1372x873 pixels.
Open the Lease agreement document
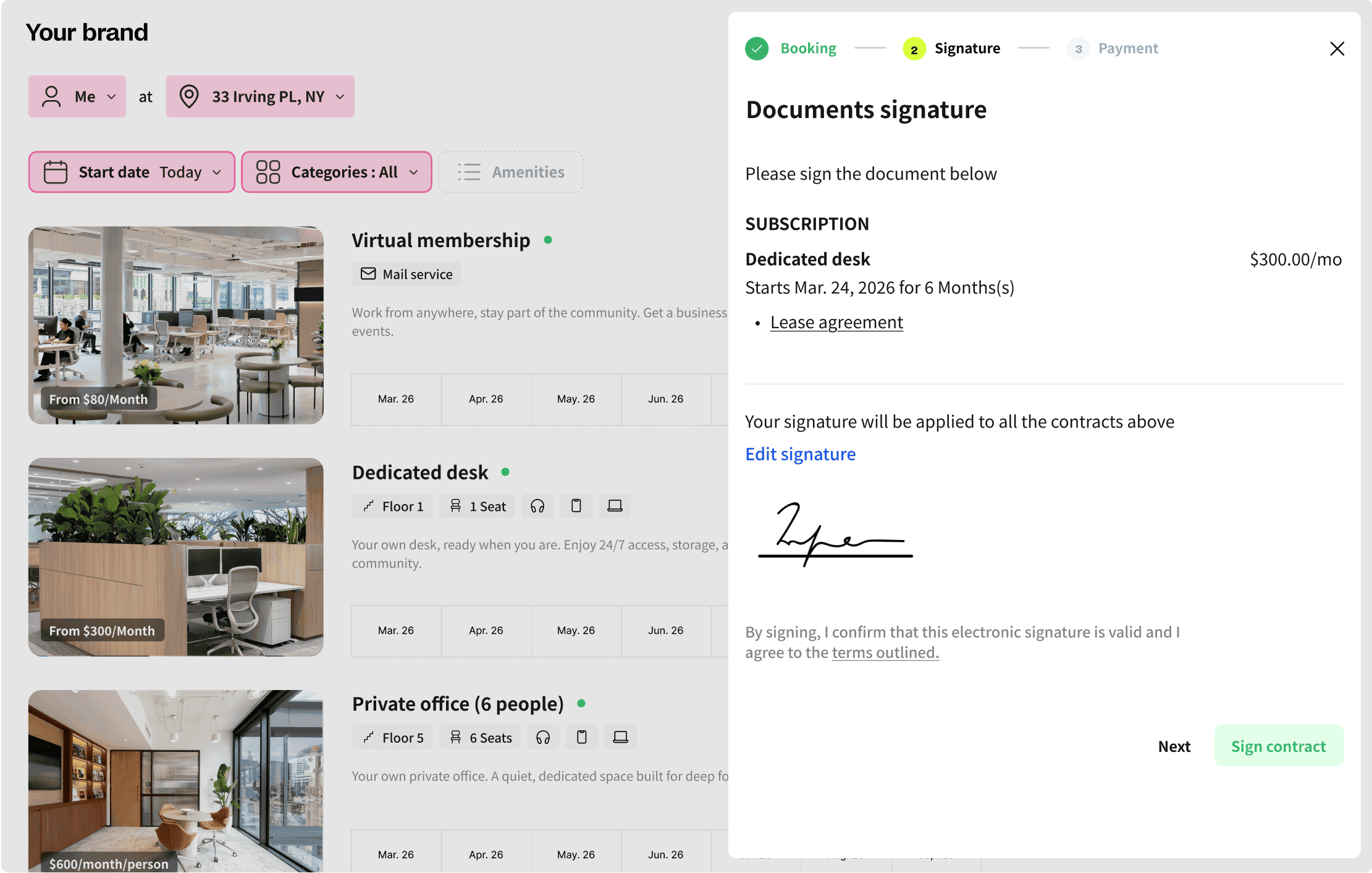click(x=836, y=322)
